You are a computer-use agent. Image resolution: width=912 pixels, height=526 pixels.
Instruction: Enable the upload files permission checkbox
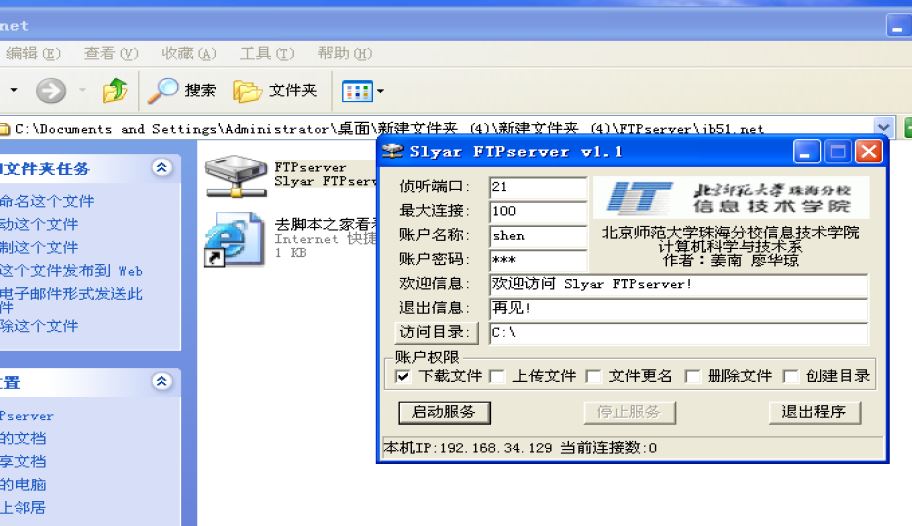pyautogui.click(x=497, y=376)
